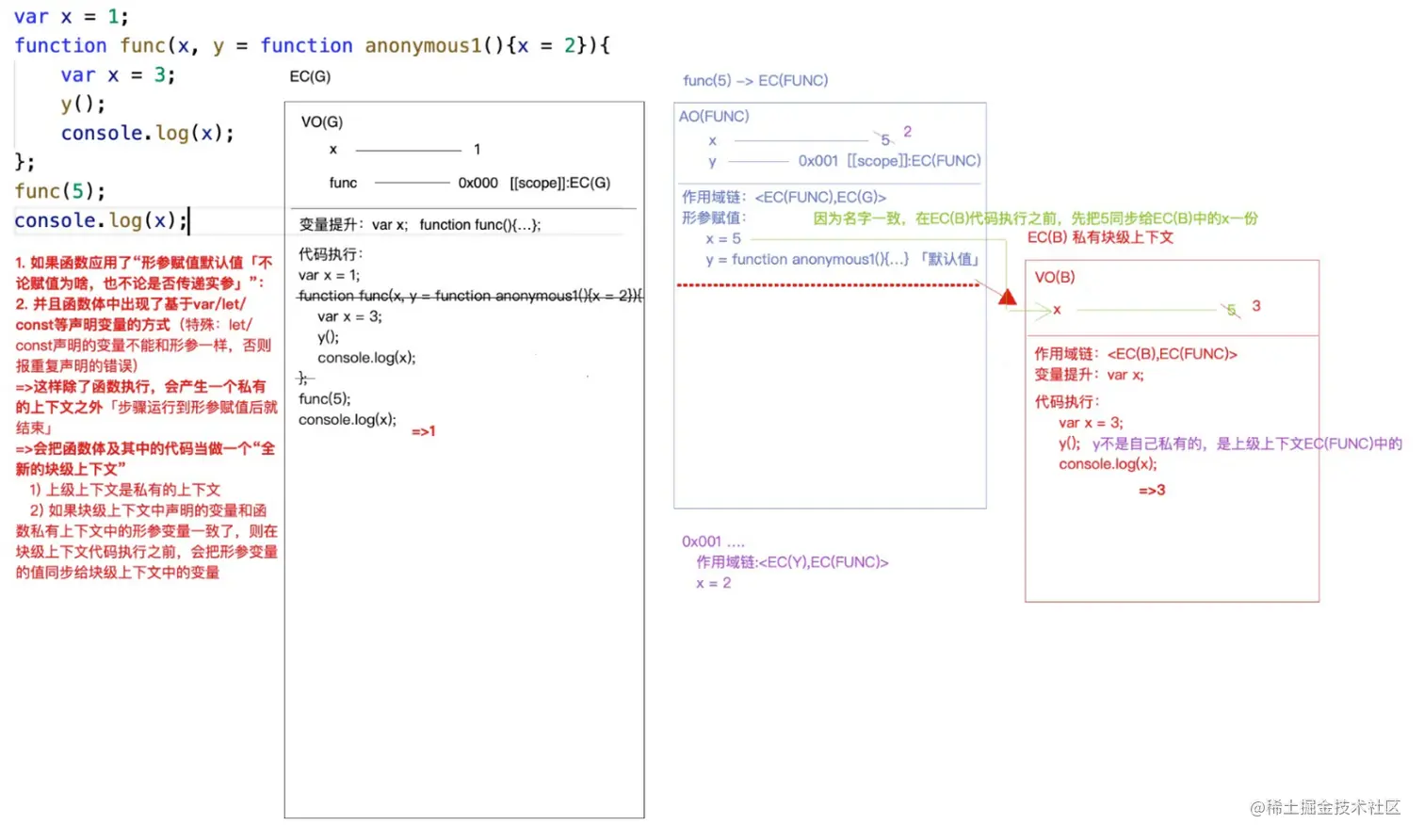
Task: Select the "y = function anonymous1(){...}" default value line
Action: click(843, 259)
